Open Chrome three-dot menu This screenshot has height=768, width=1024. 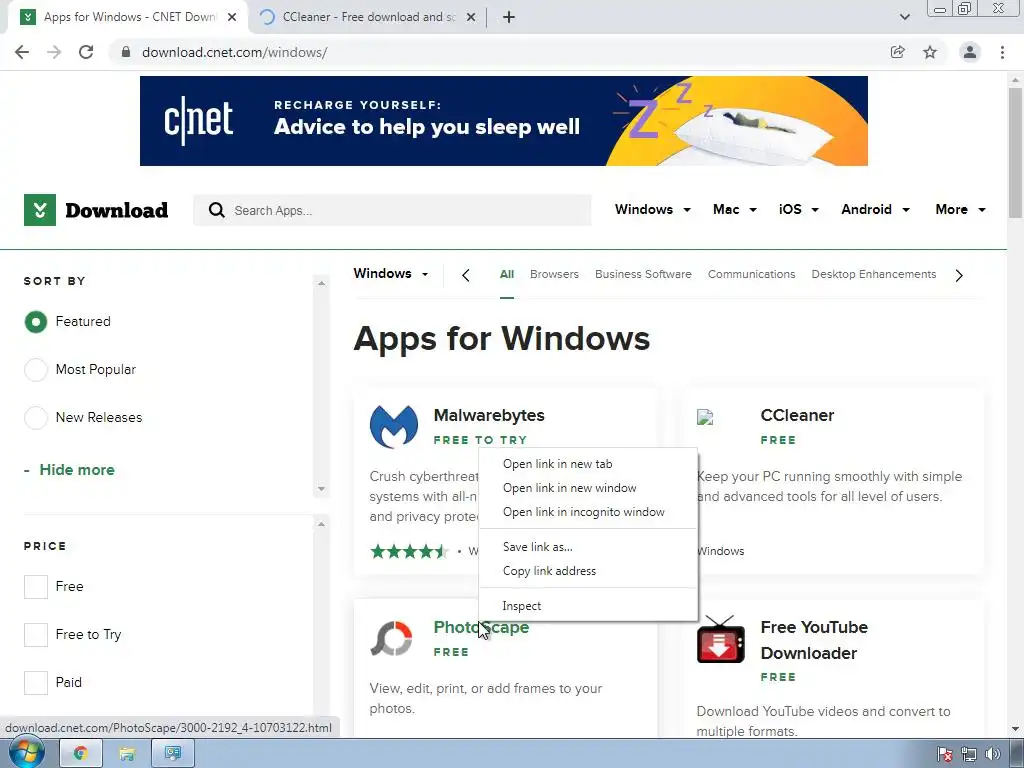(1002, 52)
